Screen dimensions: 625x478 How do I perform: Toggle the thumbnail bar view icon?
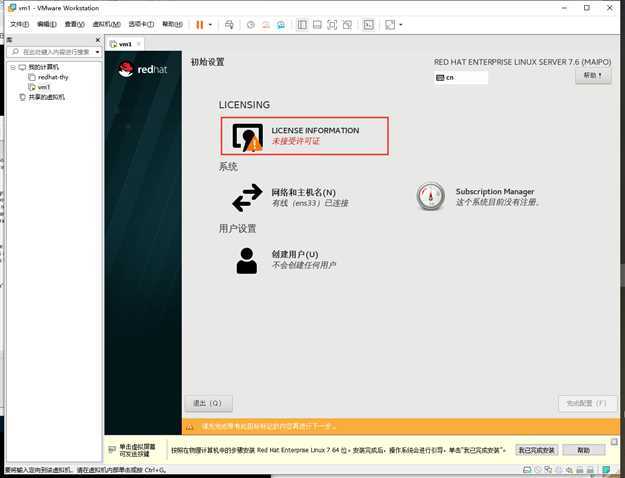pyautogui.click(x=317, y=25)
